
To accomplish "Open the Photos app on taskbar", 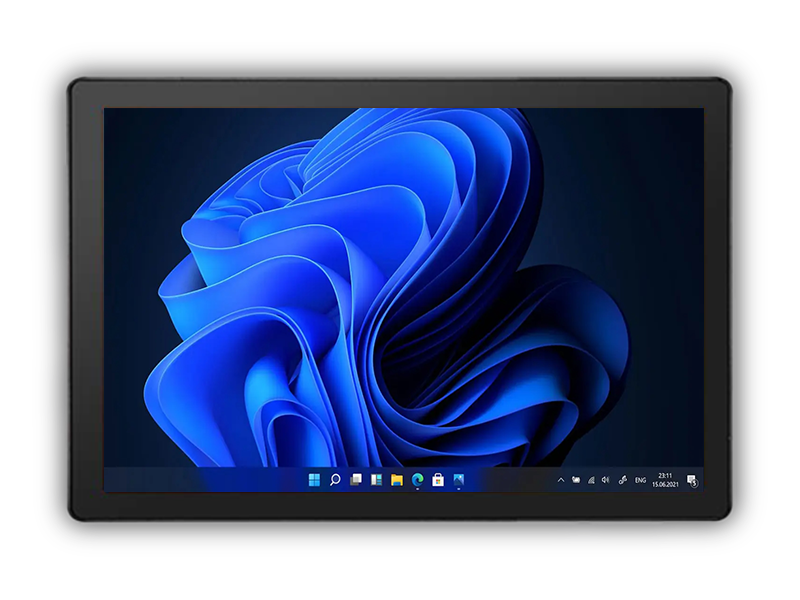I will pyautogui.click(x=459, y=480).
